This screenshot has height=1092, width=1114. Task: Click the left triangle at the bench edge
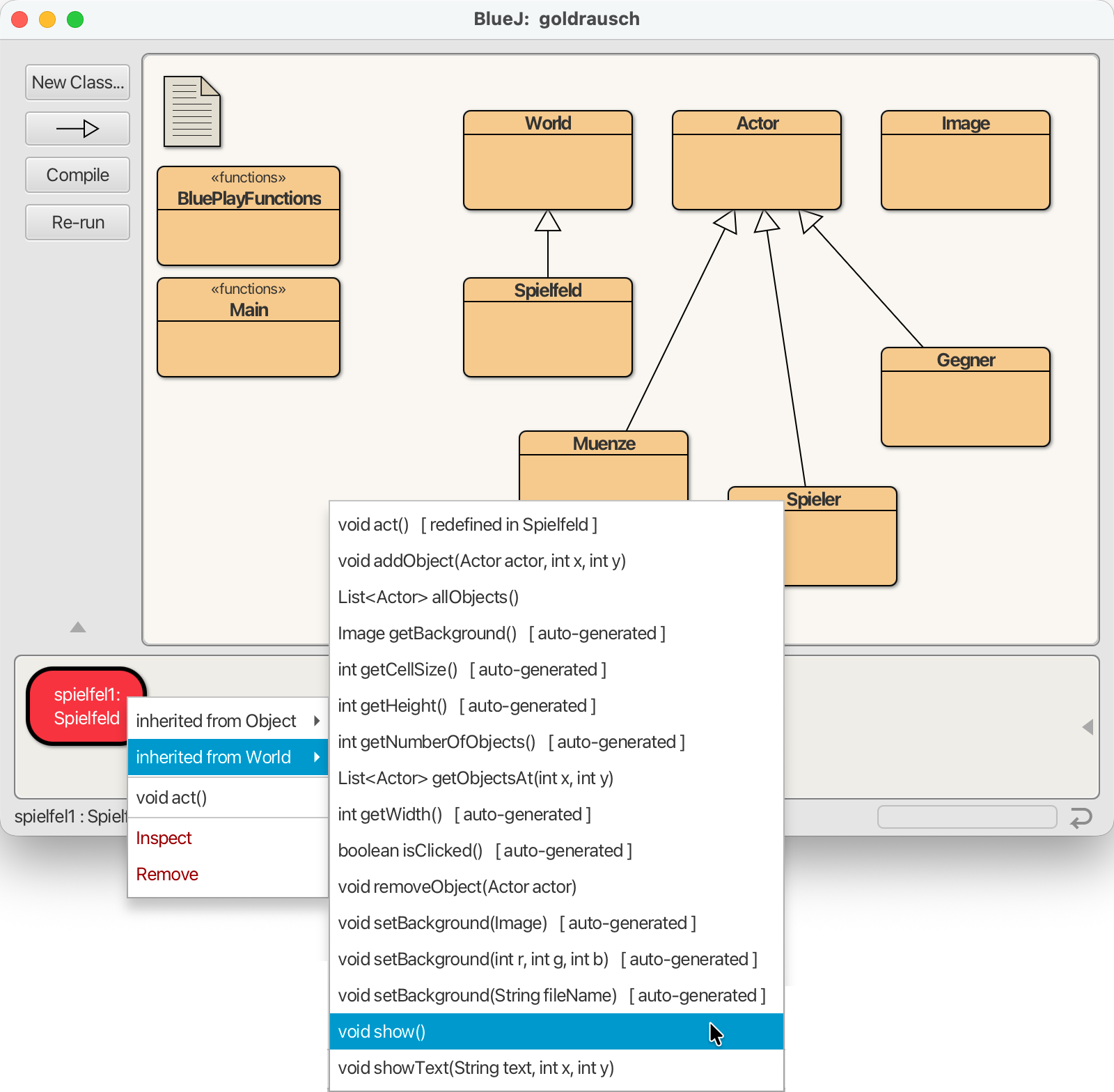(x=1088, y=727)
